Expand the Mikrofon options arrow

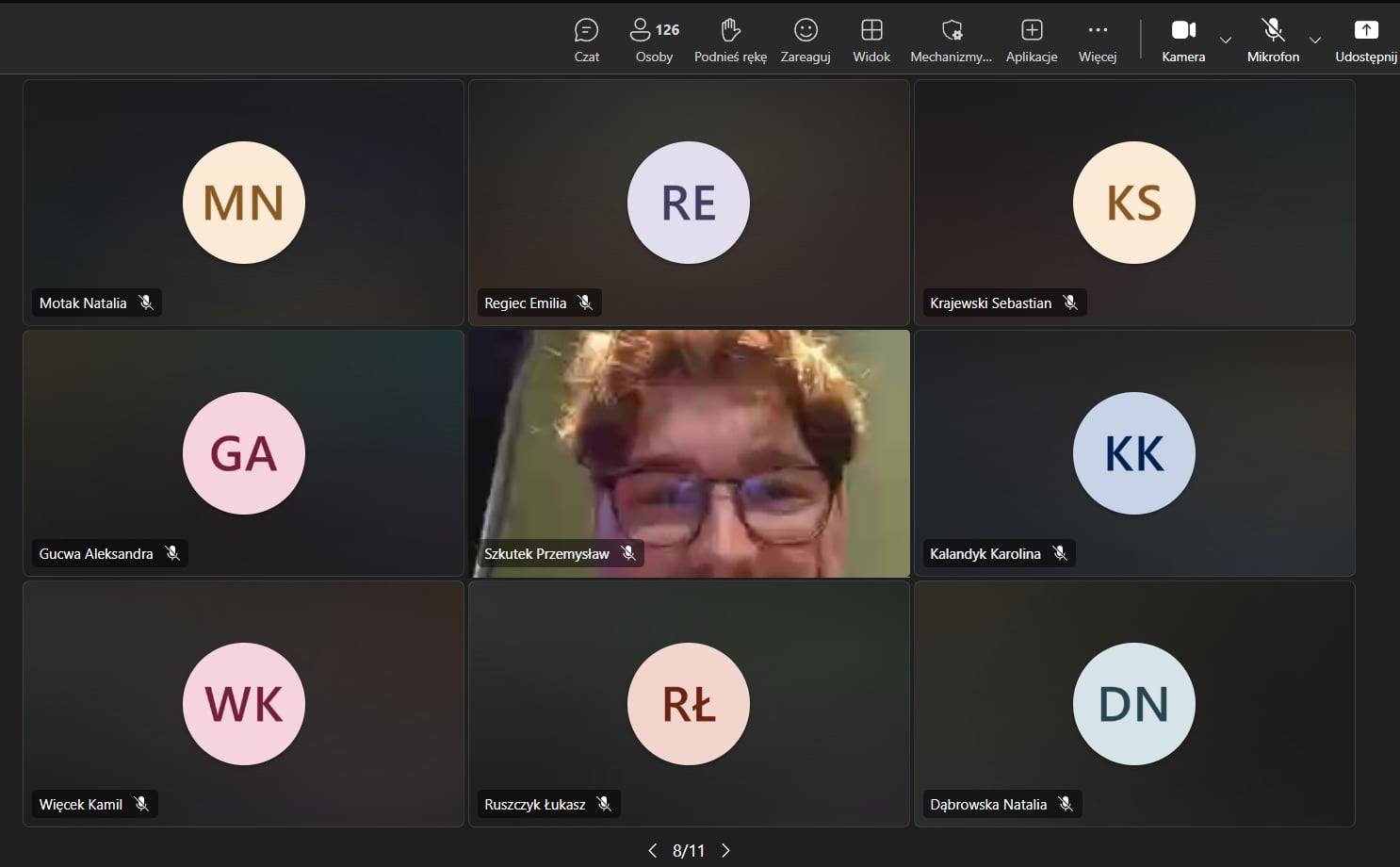pyautogui.click(x=1315, y=41)
